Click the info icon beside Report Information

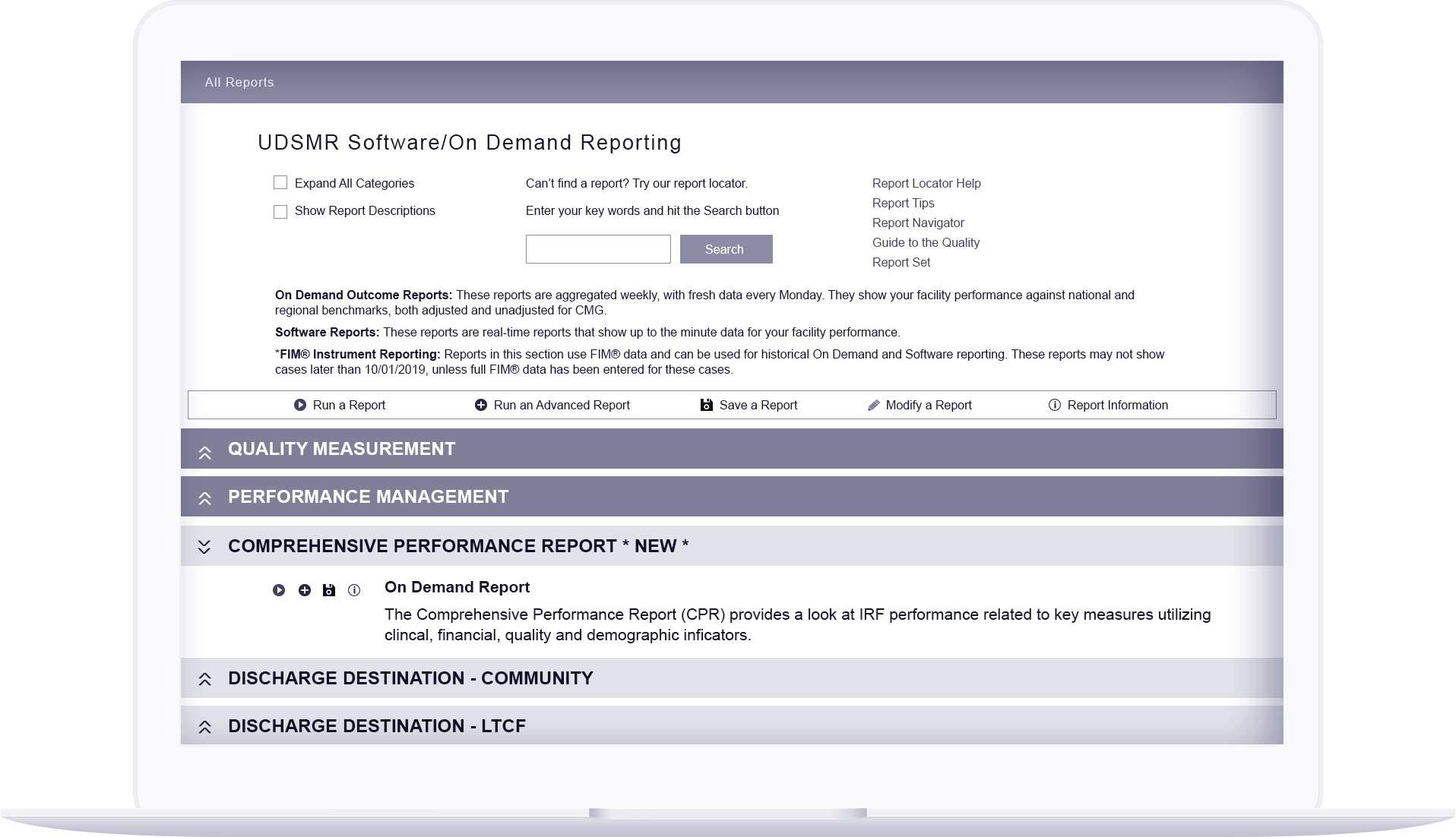(x=1055, y=405)
